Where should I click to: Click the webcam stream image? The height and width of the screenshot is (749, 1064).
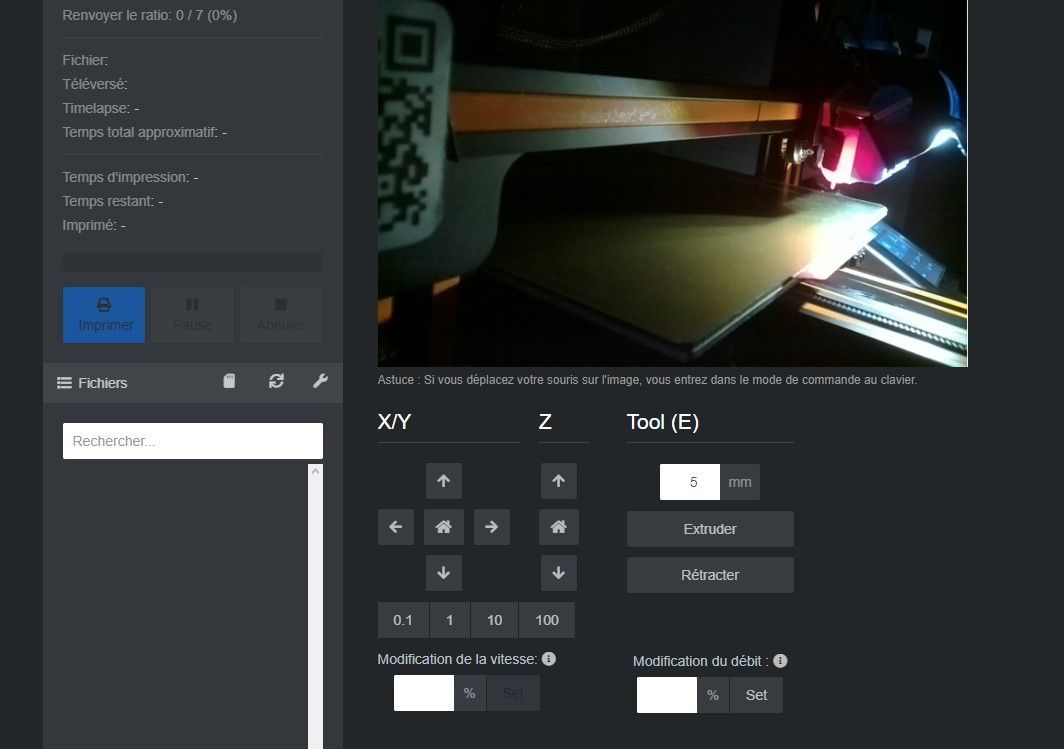pos(672,183)
